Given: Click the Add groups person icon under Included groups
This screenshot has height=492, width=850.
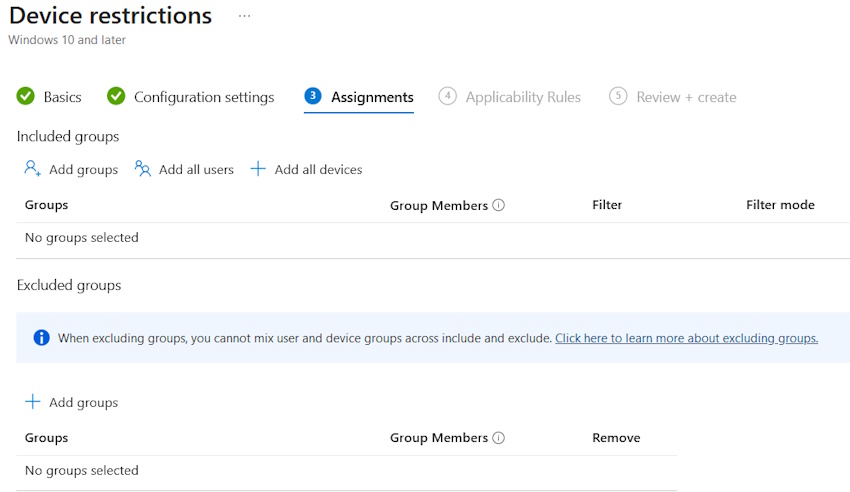Looking at the screenshot, I should pos(33,169).
